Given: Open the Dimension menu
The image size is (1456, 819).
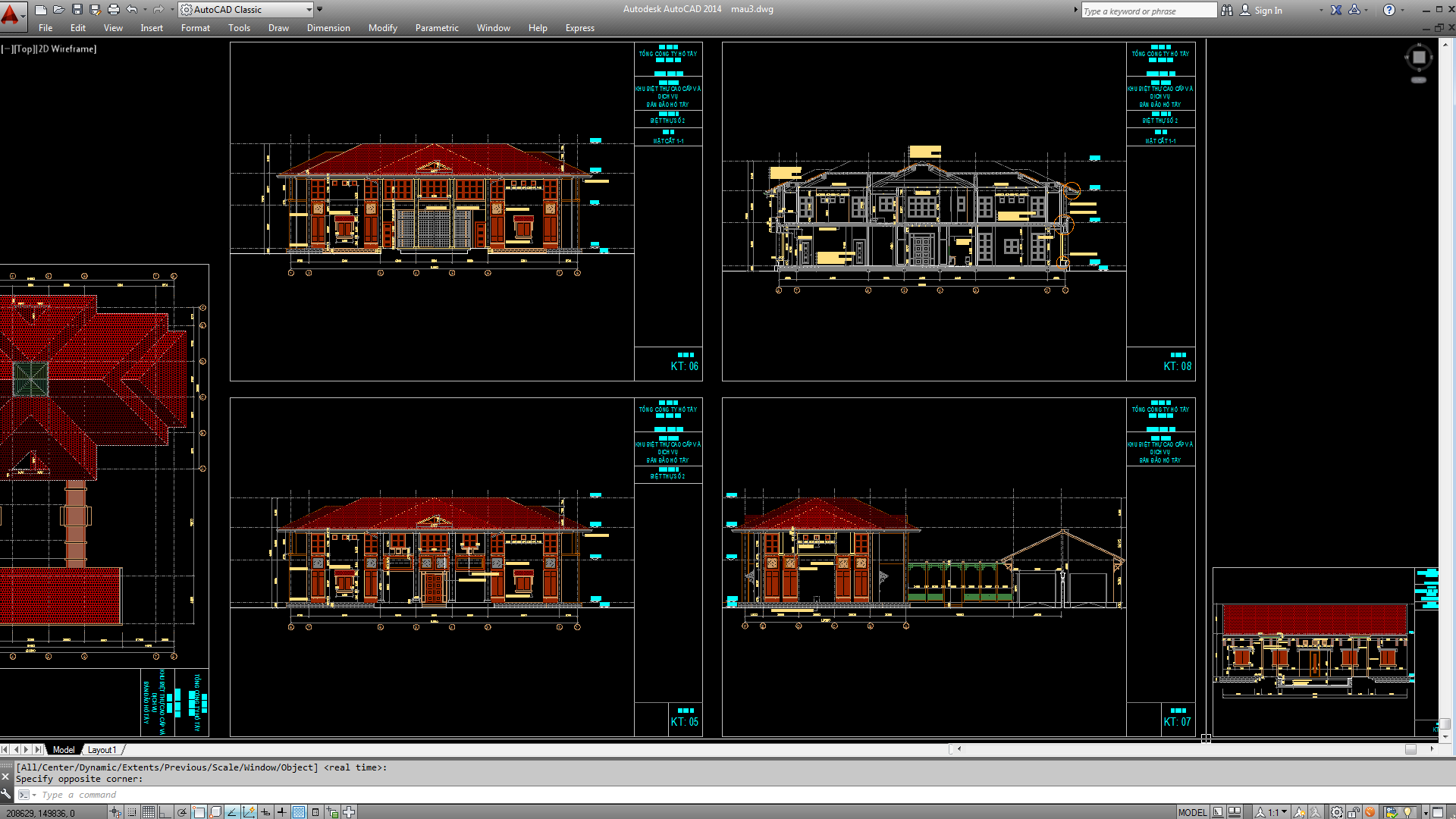Looking at the screenshot, I should [328, 28].
